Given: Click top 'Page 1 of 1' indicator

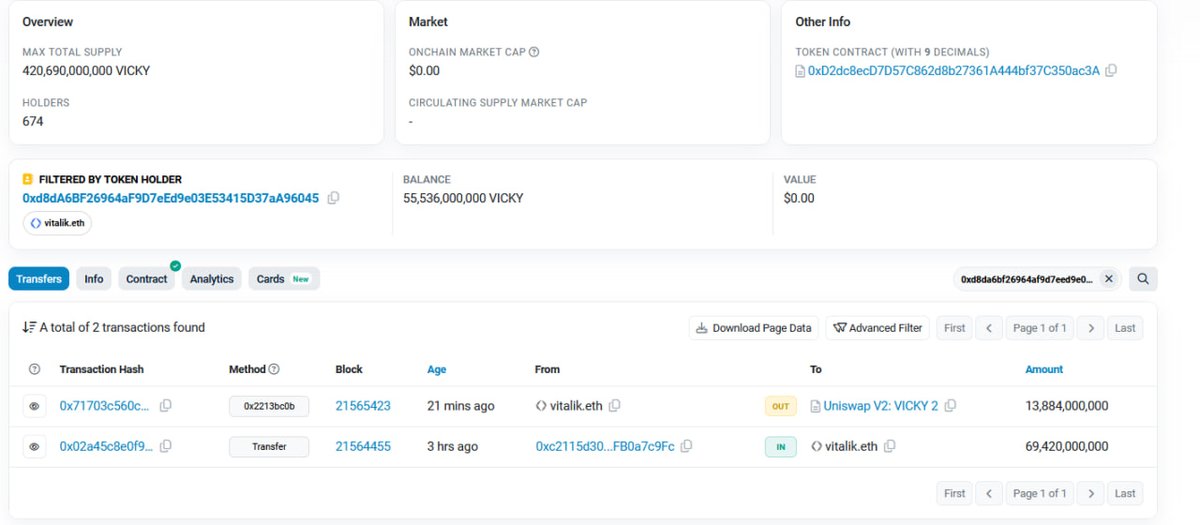Looking at the screenshot, I should (1040, 328).
